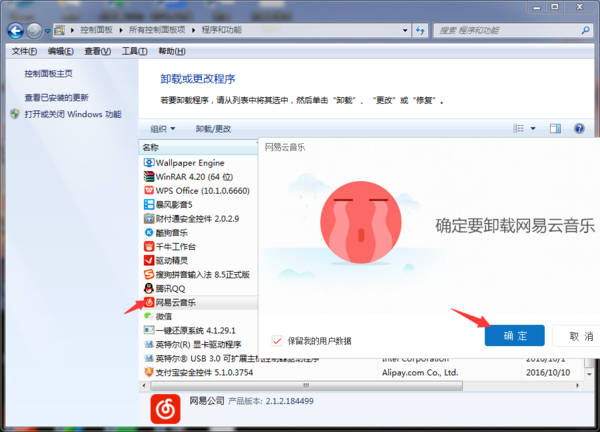Screen dimensions: 600x432
Task: Click the shield icon beside Windows 功能
Action: tap(15, 114)
